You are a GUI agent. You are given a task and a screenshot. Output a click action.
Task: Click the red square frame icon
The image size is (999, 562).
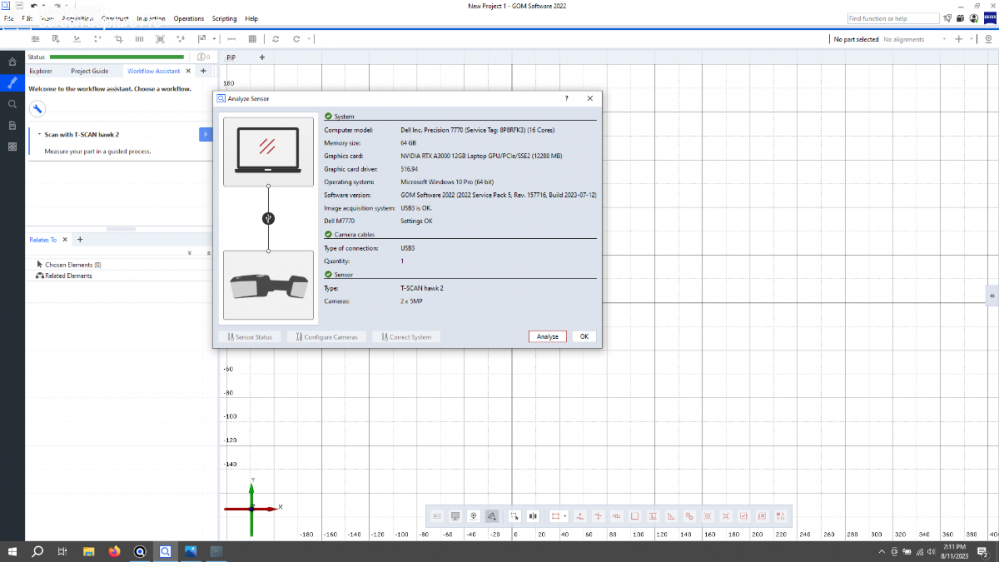(x=635, y=516)
